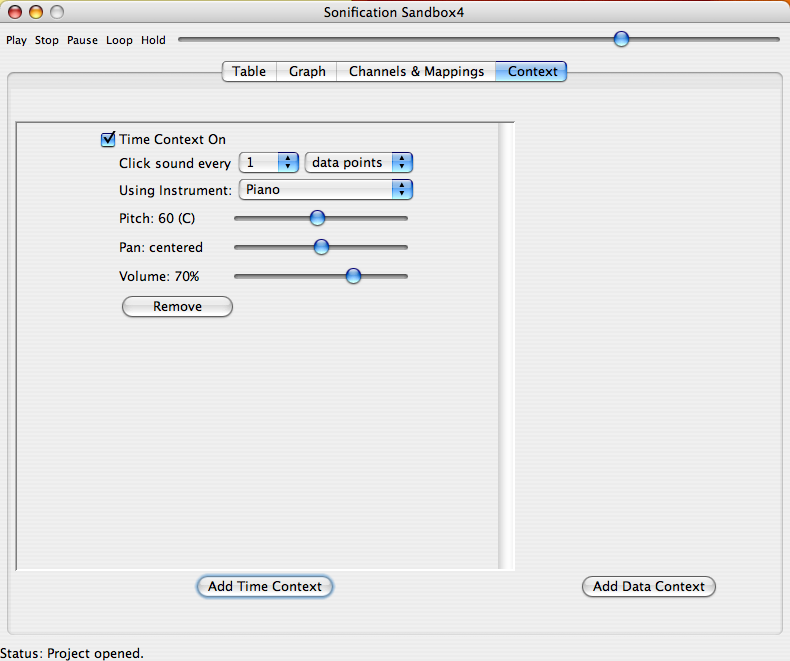Click the Pitch: 60 (C) label
790x661 pixels.
click(157, 218)
